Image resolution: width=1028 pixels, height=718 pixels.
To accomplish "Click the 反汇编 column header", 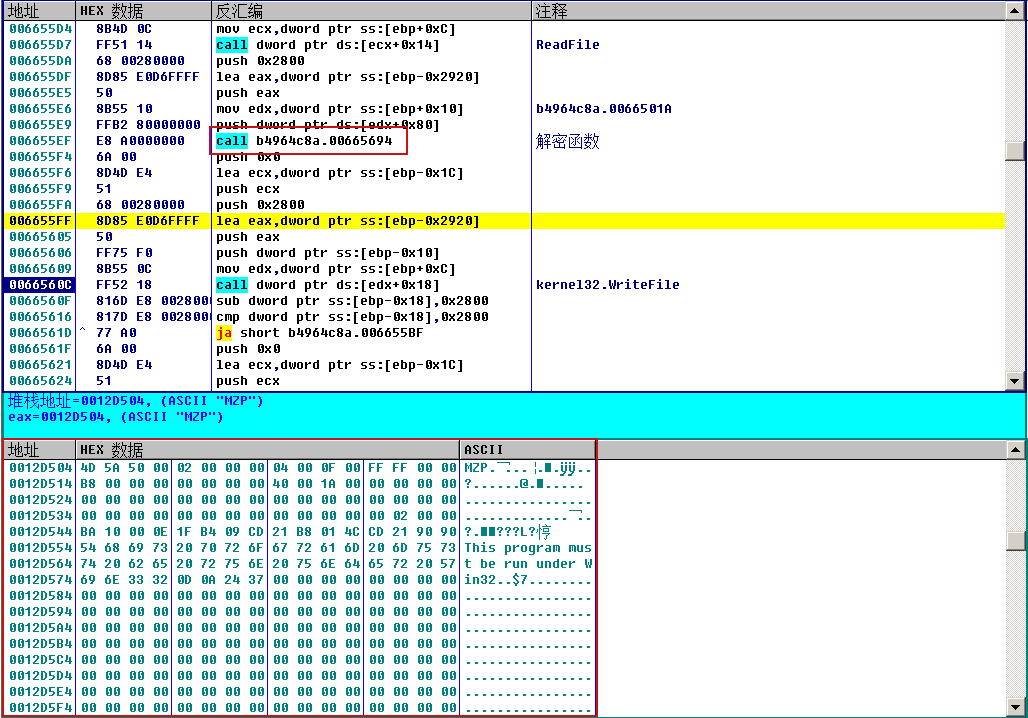I will (x=371, y=11).
